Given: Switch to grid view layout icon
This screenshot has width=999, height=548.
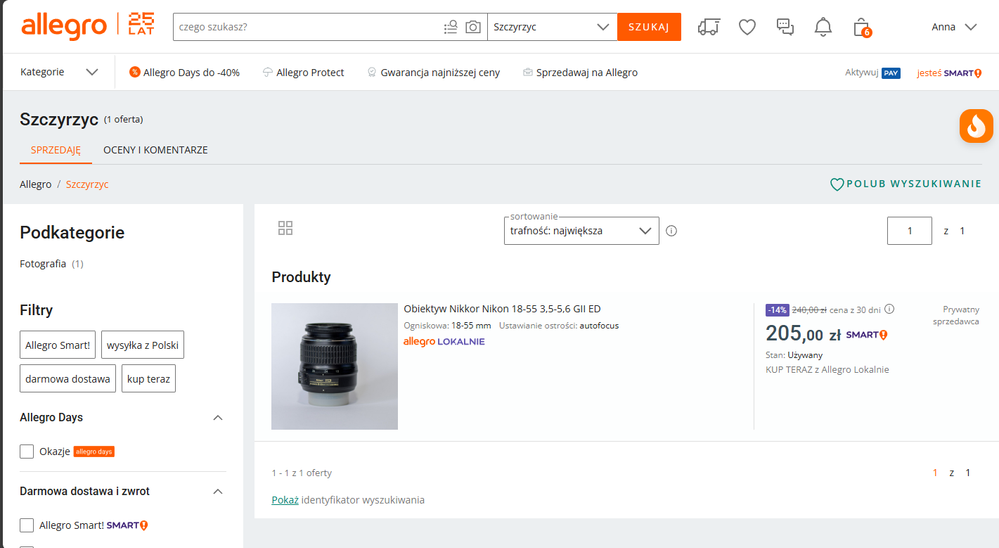Looking at the screenshot, I should 285,228.
